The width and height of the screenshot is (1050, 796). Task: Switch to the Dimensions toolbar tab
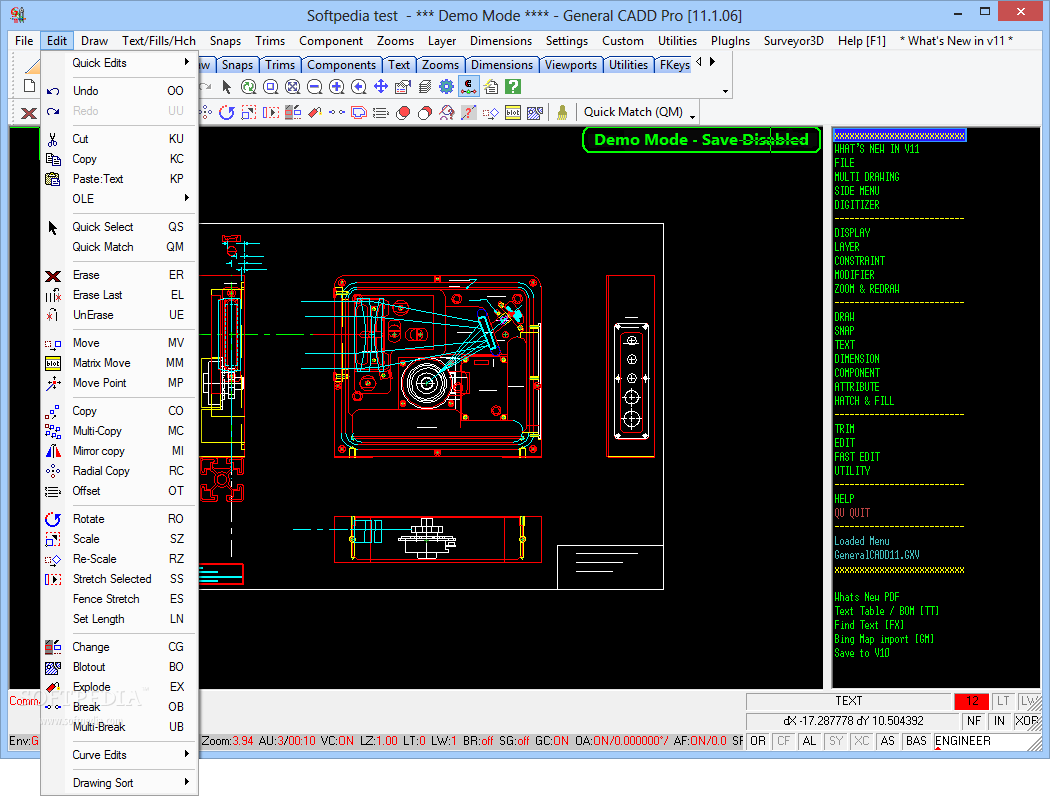click(x=502, y=65)
